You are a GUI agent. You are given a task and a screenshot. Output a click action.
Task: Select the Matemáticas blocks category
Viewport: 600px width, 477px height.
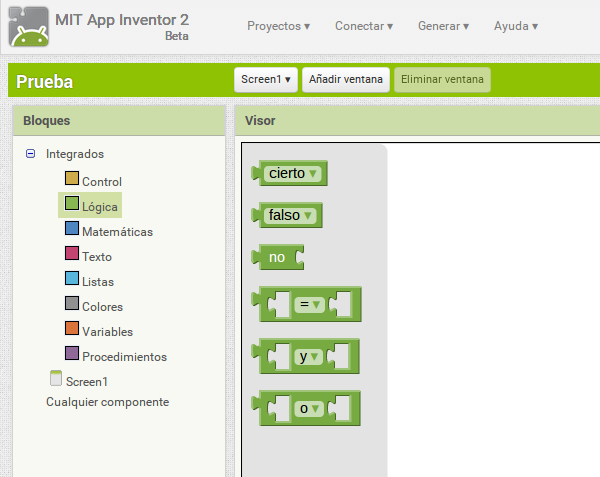coord(117,232)
